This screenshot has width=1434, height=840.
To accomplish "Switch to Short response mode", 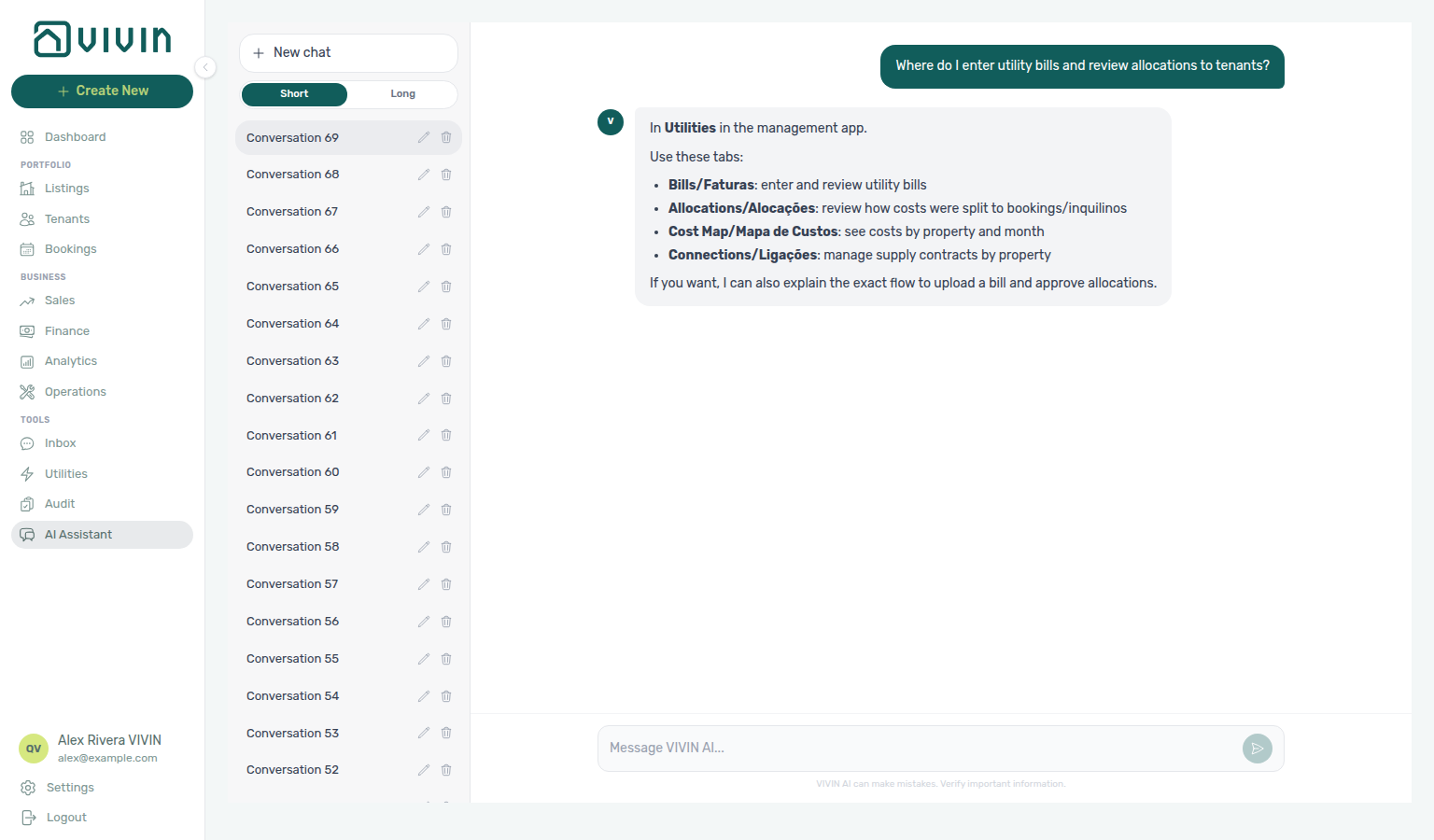I will (294, 94).
